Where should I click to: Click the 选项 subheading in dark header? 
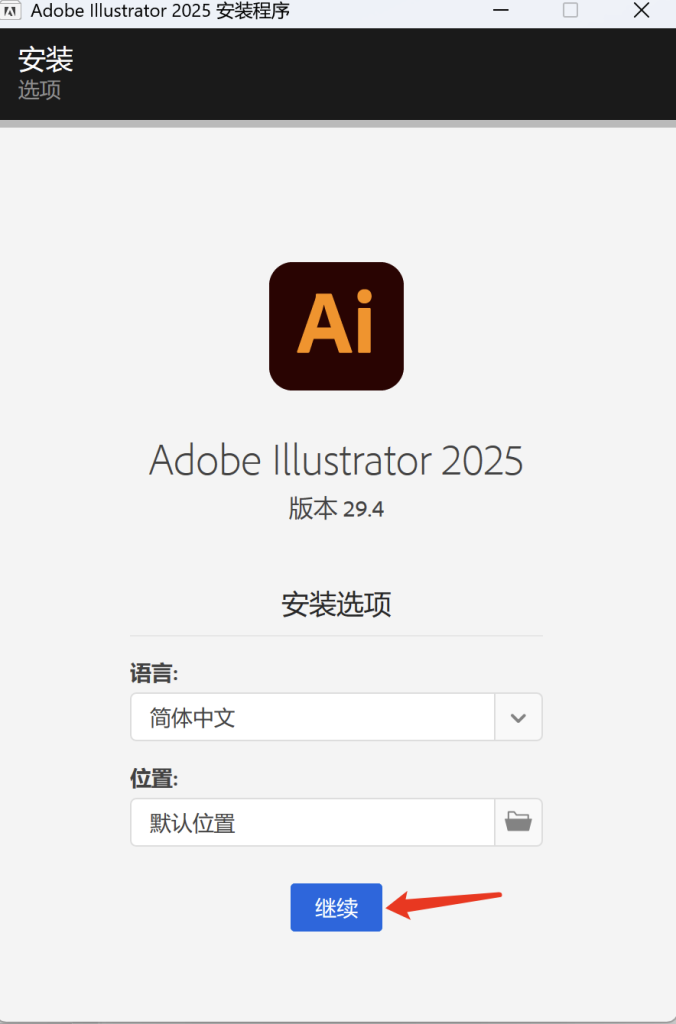click(39, 89)
